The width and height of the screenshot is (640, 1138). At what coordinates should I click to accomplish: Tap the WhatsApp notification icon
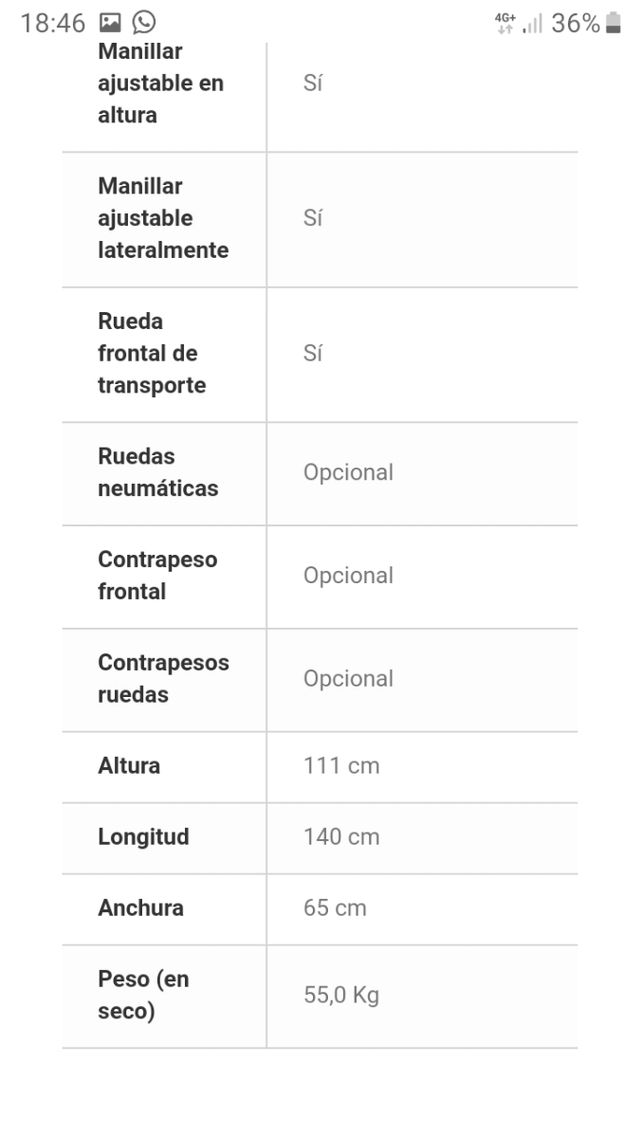click(x=144, y=23)
